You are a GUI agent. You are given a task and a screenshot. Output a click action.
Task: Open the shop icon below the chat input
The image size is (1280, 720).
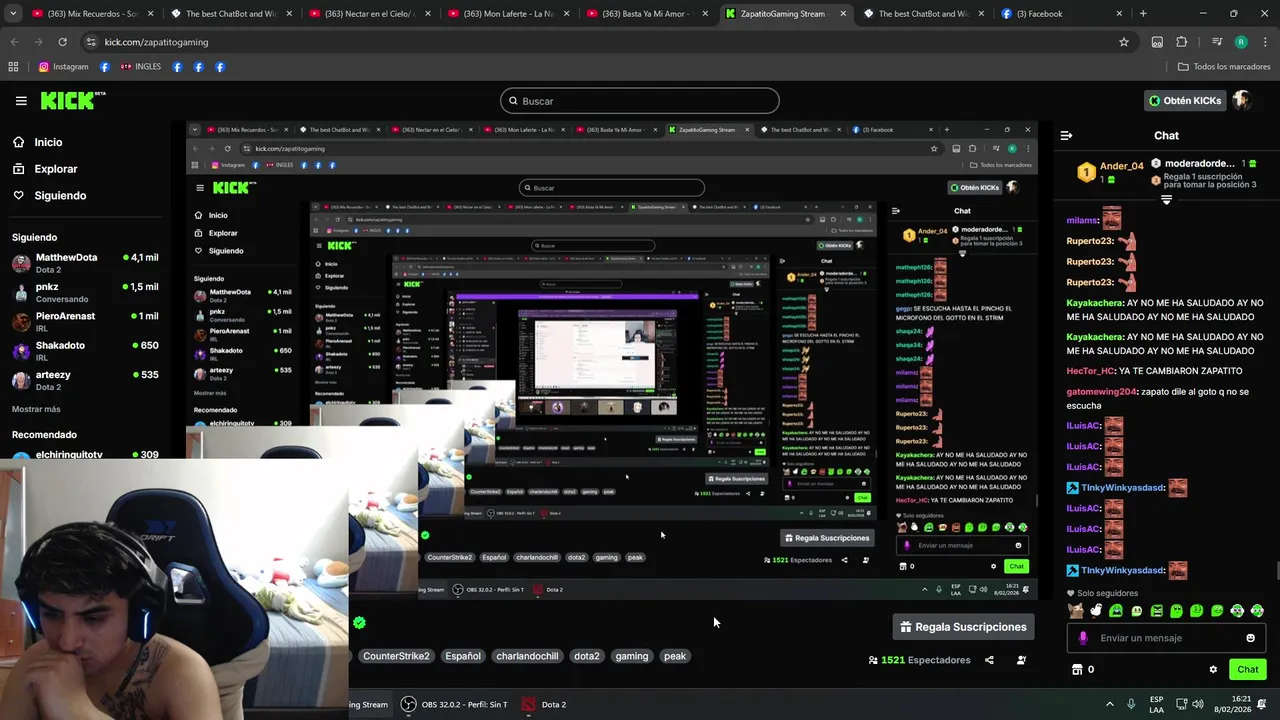pos(1077,669)
